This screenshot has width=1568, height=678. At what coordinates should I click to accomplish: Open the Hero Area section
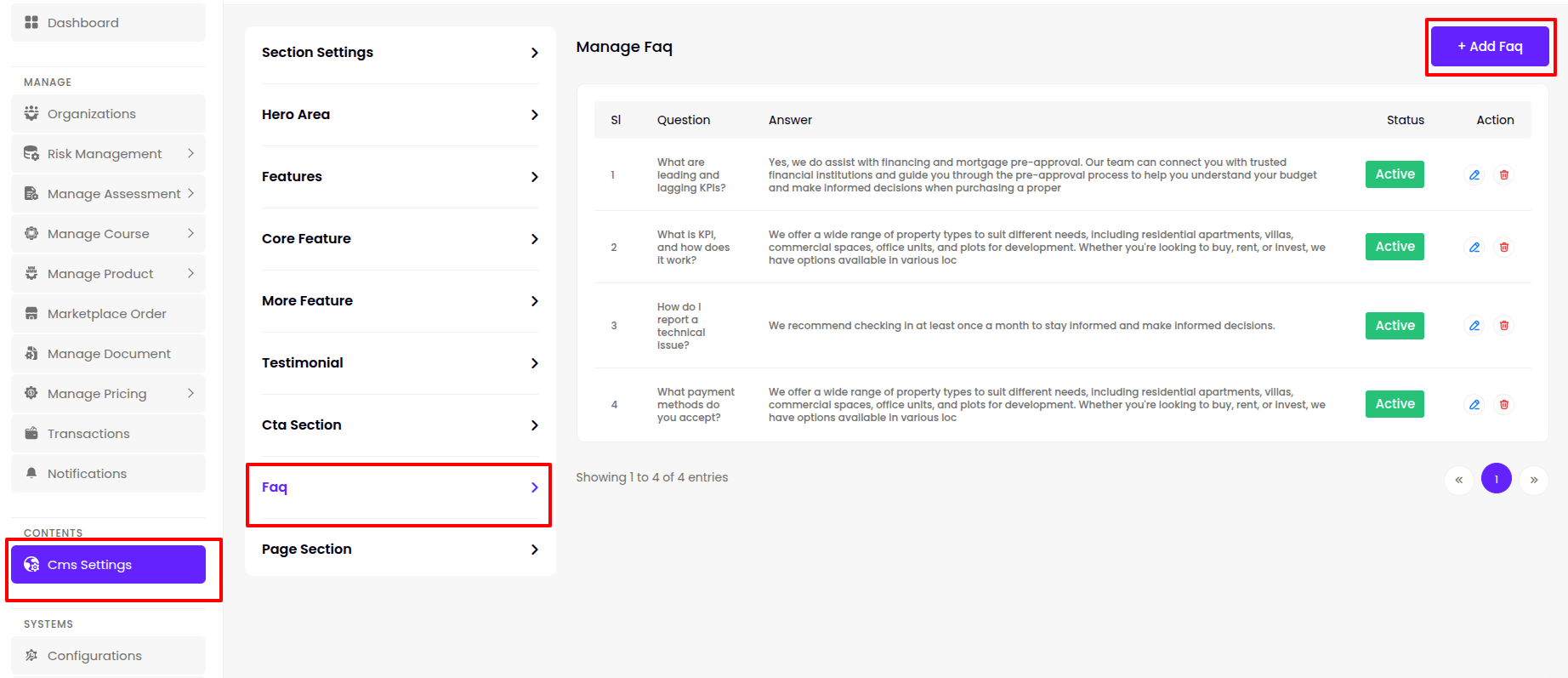coord(400,115)
